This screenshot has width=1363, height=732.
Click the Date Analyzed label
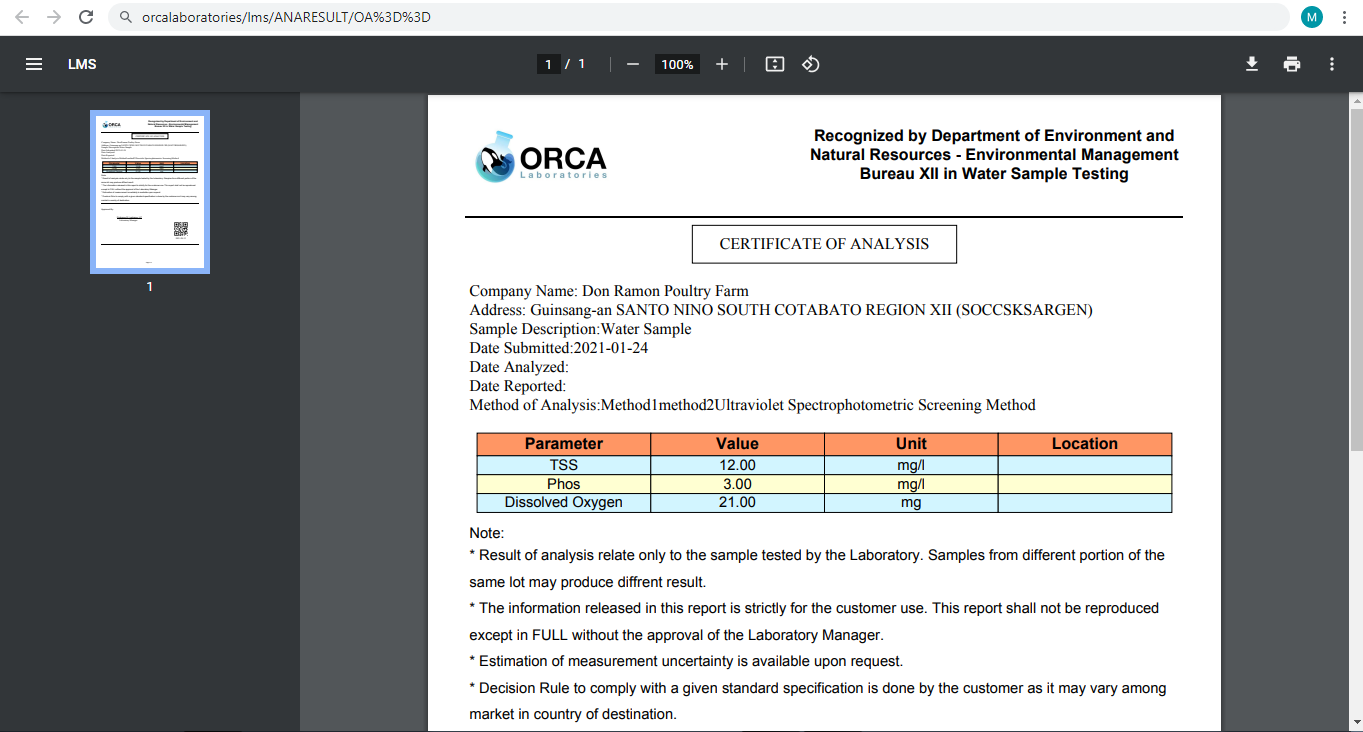point(519,367)
